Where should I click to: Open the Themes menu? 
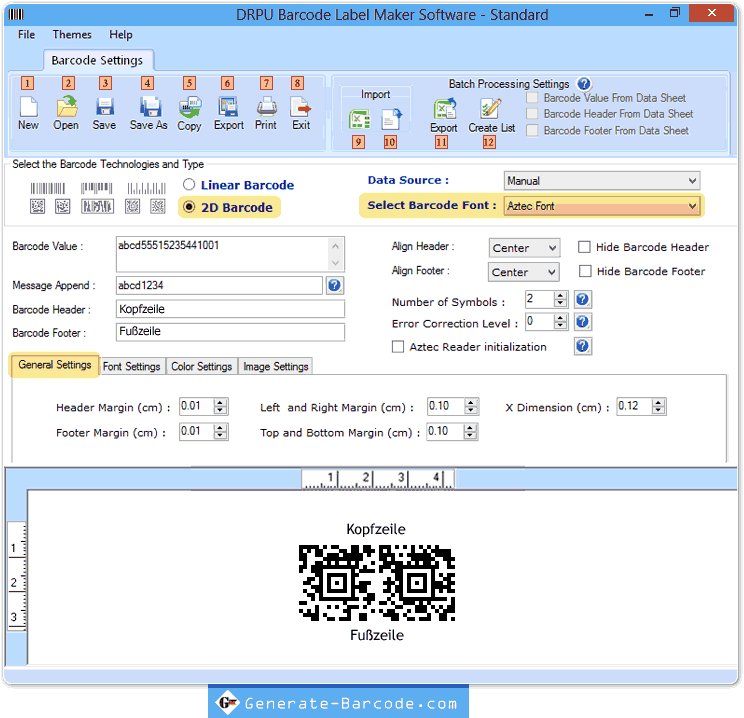pyautogui.click(x=72, y=35)
